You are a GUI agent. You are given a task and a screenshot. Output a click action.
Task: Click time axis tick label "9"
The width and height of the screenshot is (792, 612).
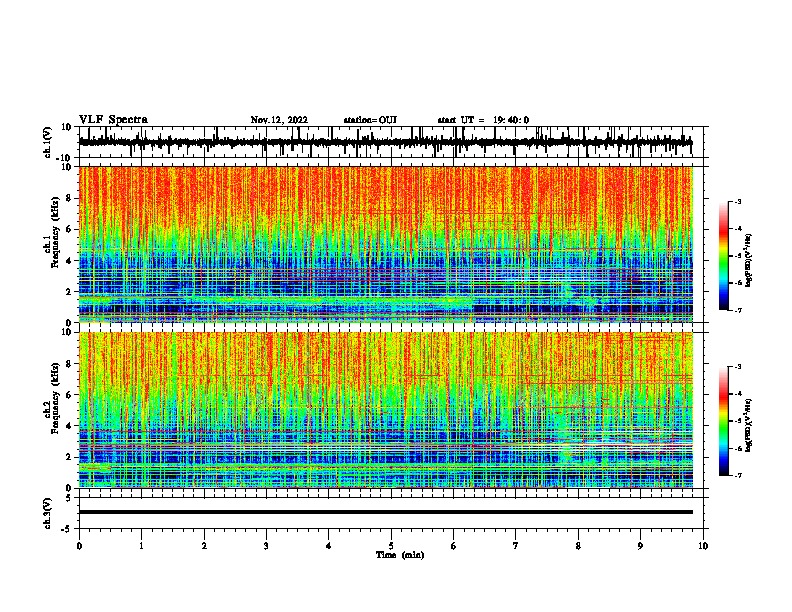(640, 546)
